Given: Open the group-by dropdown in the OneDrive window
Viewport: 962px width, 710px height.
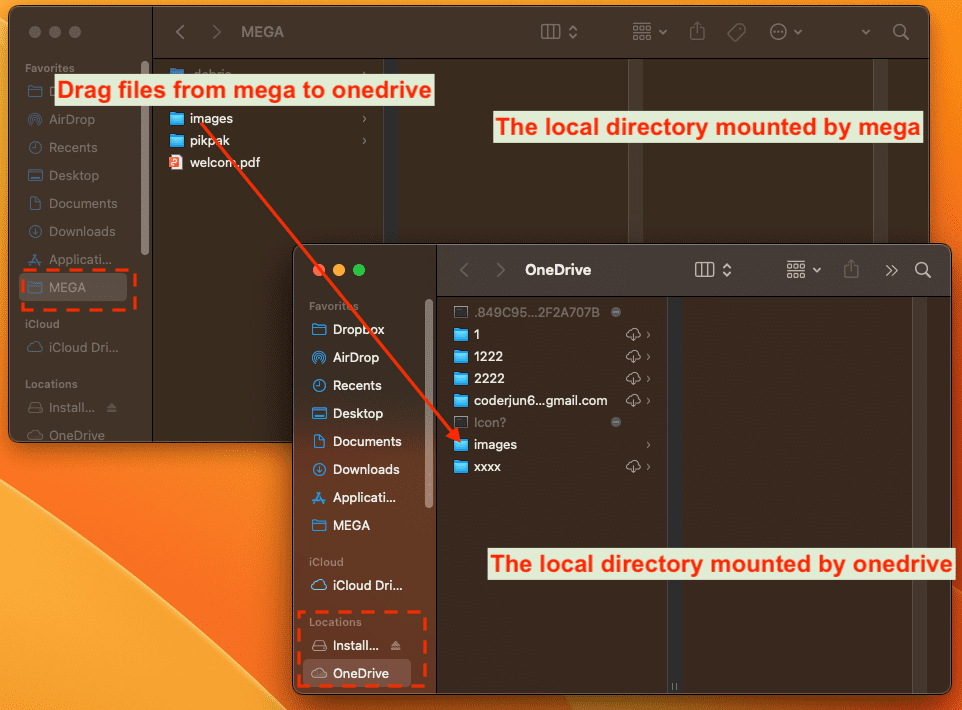Looking at the screenshot, I should point(804,270).
